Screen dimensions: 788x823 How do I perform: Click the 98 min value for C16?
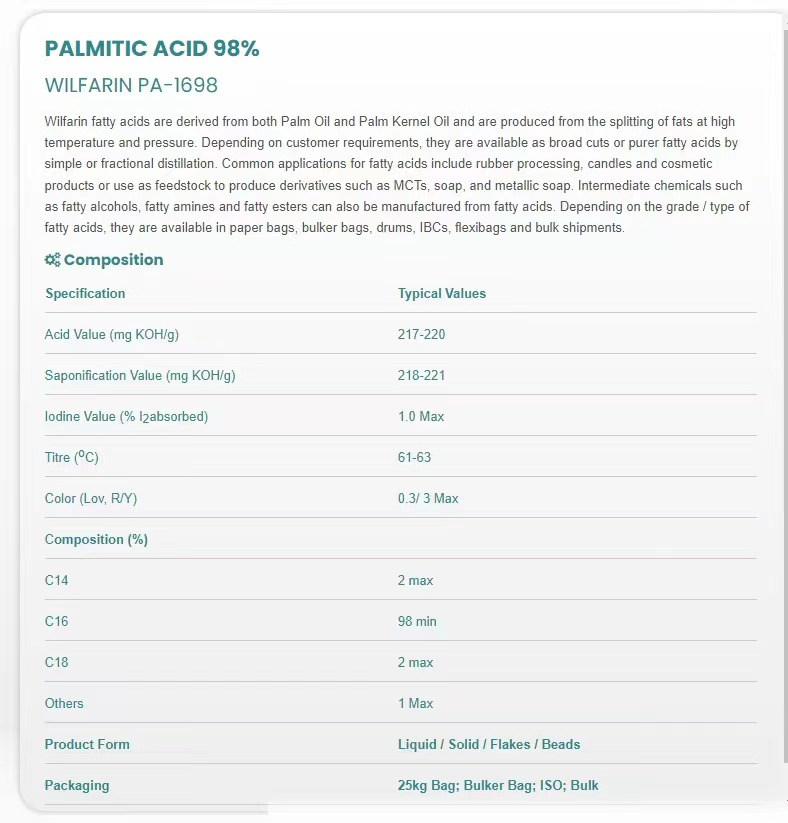(x=417, y=621)
